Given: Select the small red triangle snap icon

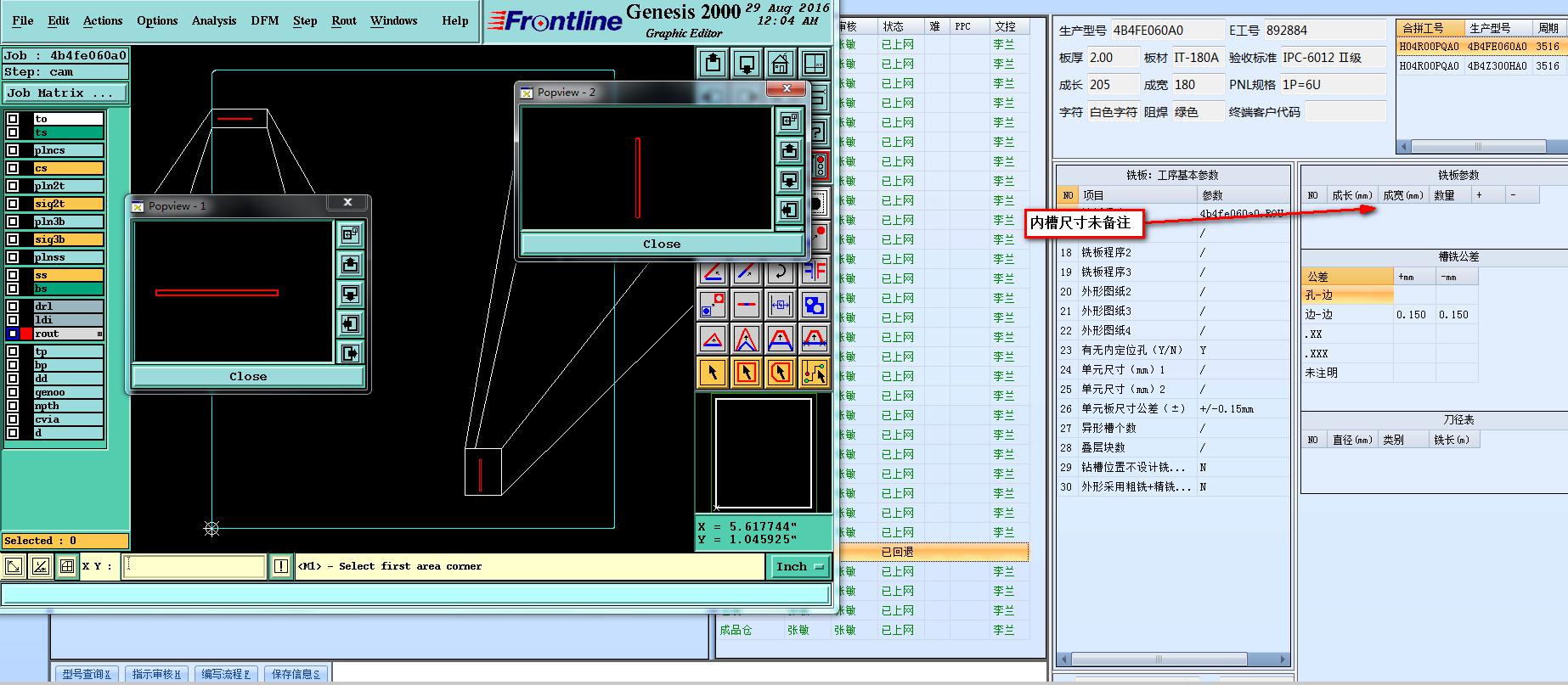Looking at the screenshot, I should 713,339.
